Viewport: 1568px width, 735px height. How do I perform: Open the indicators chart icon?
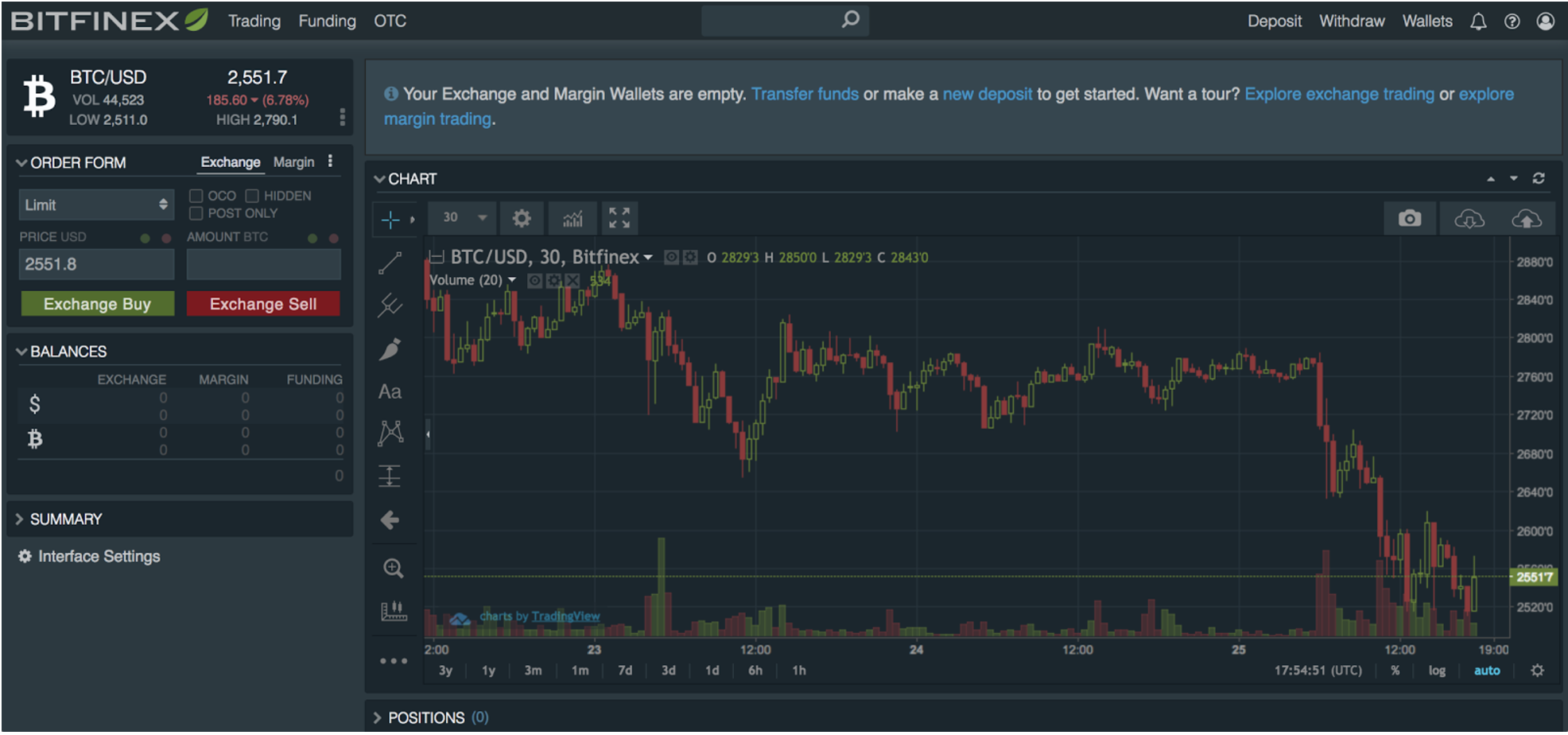572,218
